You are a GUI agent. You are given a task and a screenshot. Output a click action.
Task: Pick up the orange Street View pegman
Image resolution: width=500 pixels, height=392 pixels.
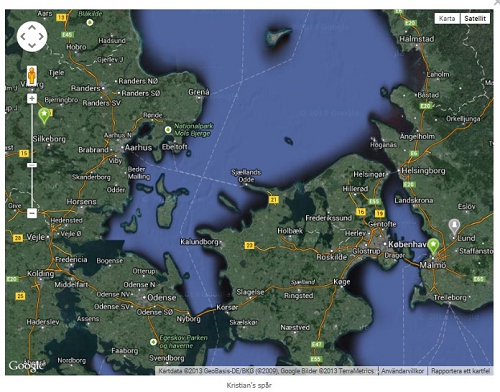[32, 75]
